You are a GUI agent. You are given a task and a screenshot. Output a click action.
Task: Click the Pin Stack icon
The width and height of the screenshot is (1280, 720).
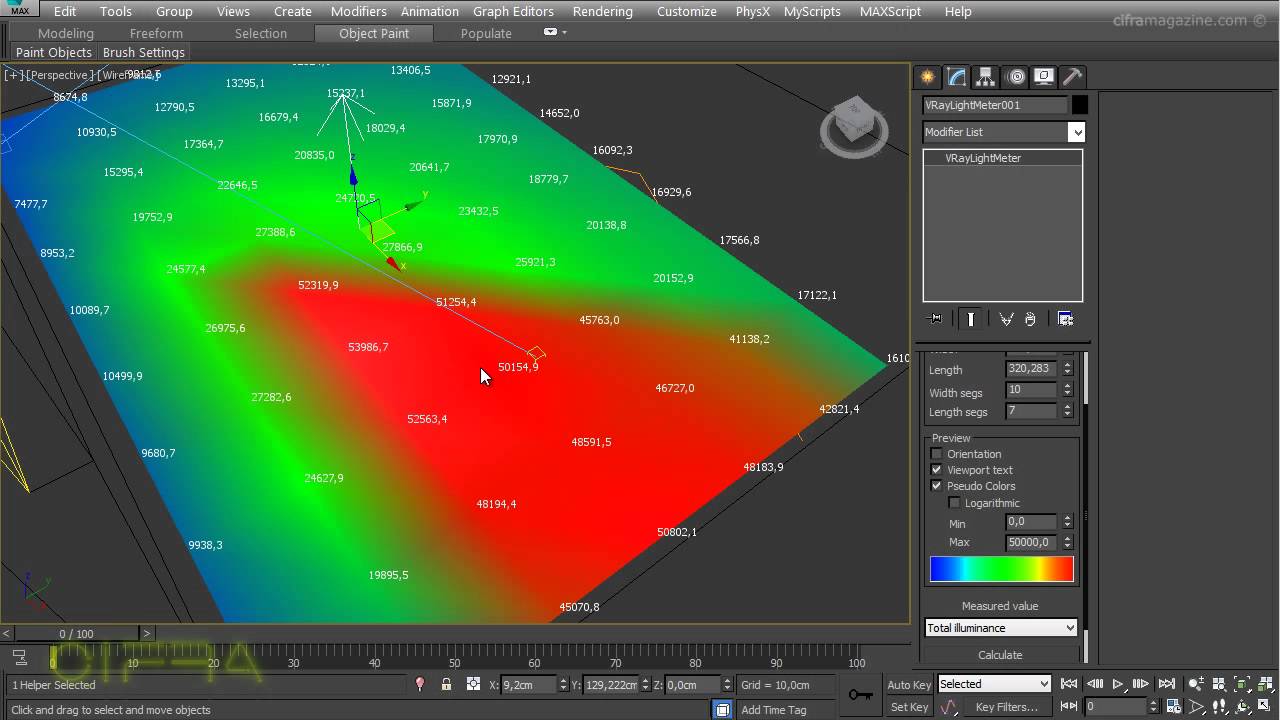click(x=936, y=319)
